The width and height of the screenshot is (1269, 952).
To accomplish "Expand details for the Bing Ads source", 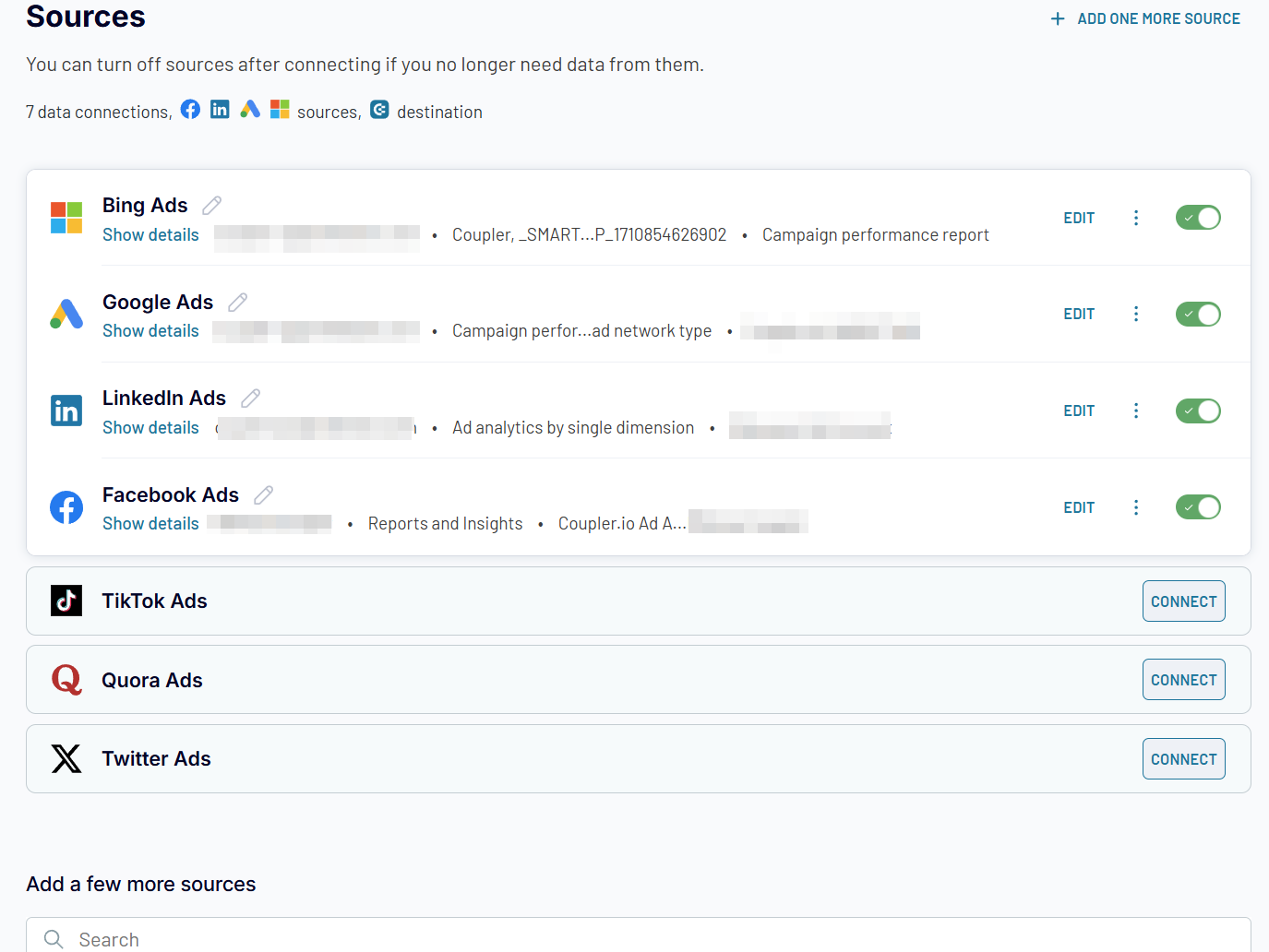I will 150,234.
